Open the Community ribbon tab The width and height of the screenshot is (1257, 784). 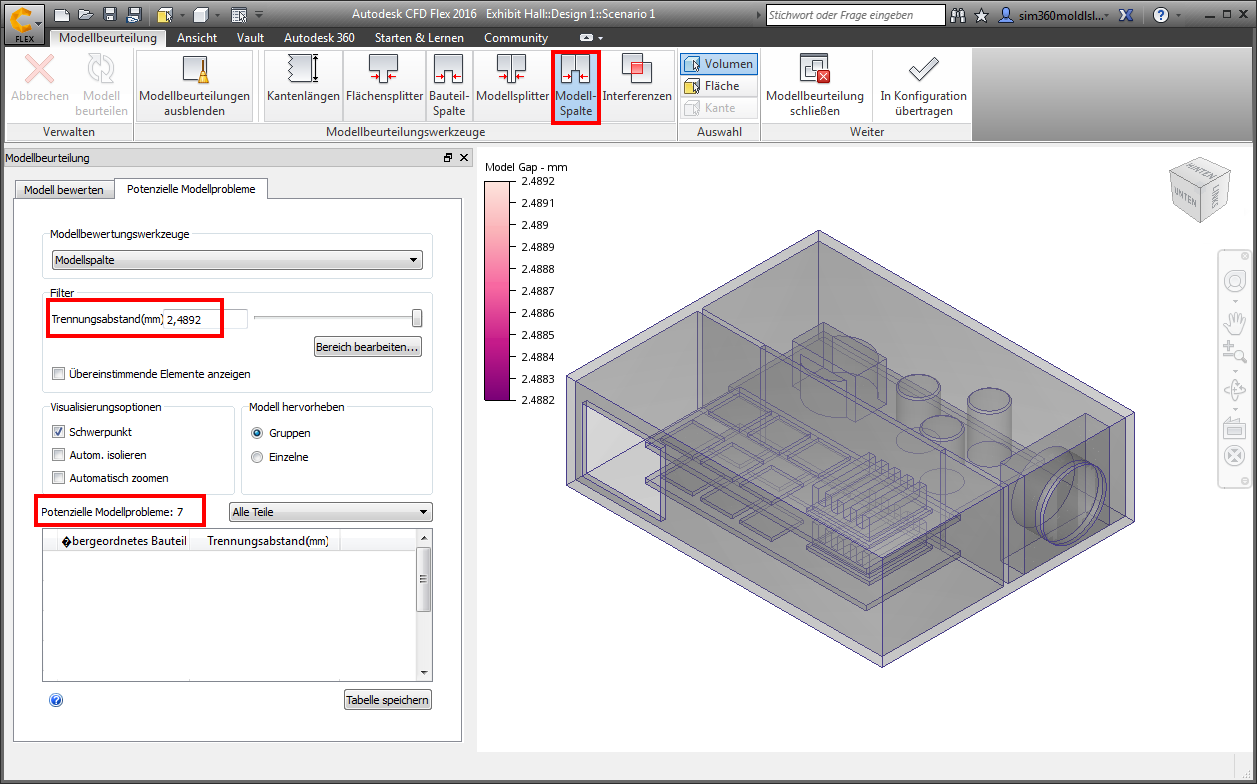click(x=516, y=37)
